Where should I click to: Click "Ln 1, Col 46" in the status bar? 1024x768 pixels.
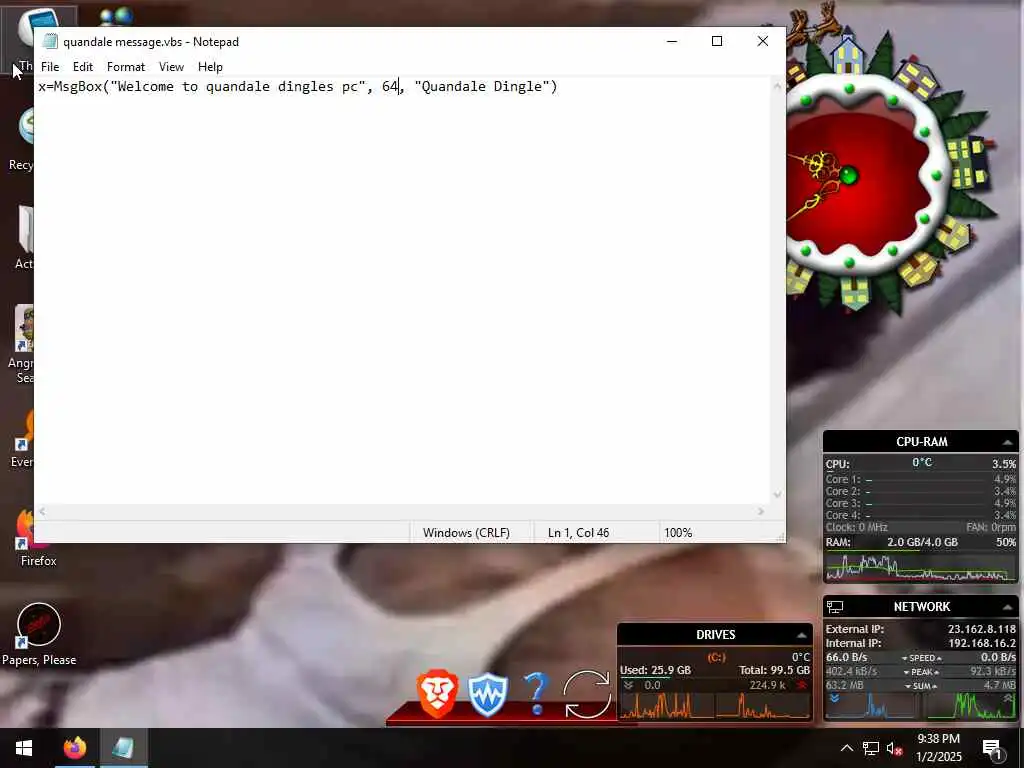click(x=579, y=532)
